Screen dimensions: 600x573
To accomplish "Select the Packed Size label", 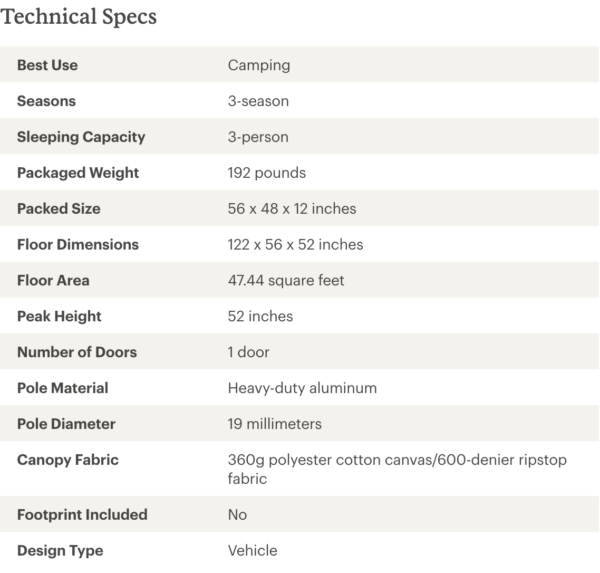I will [59, 209].
